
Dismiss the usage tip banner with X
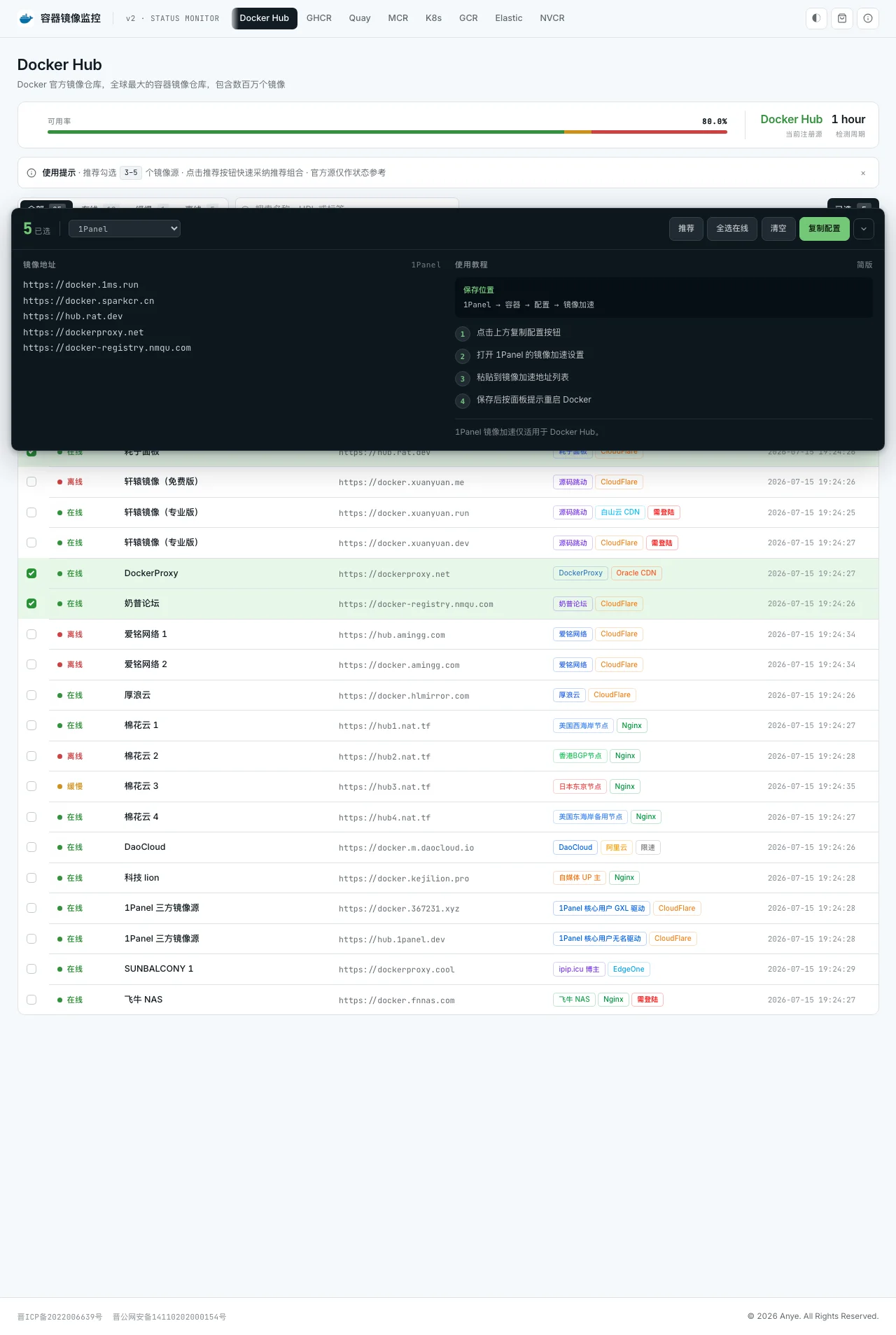tap(863, 173)
